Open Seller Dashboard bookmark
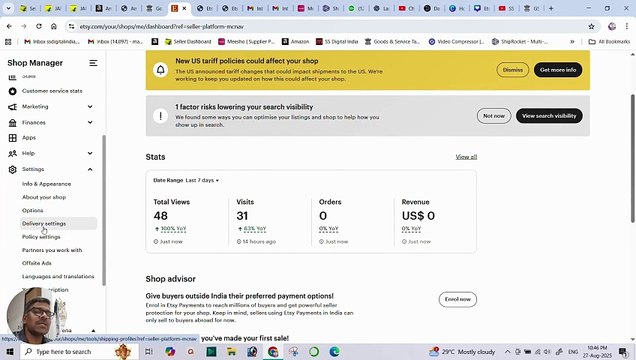 (188, 41)
